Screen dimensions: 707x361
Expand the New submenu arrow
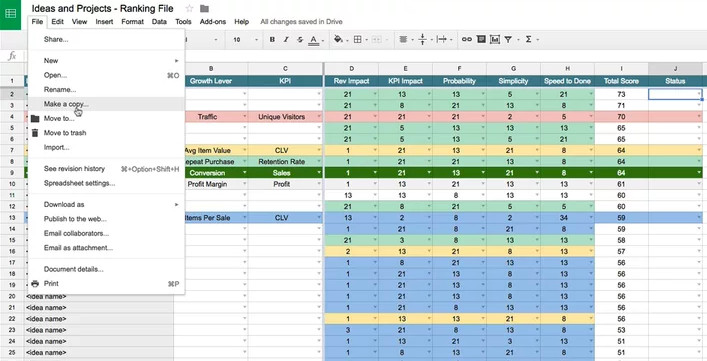[x=177, y=60]
